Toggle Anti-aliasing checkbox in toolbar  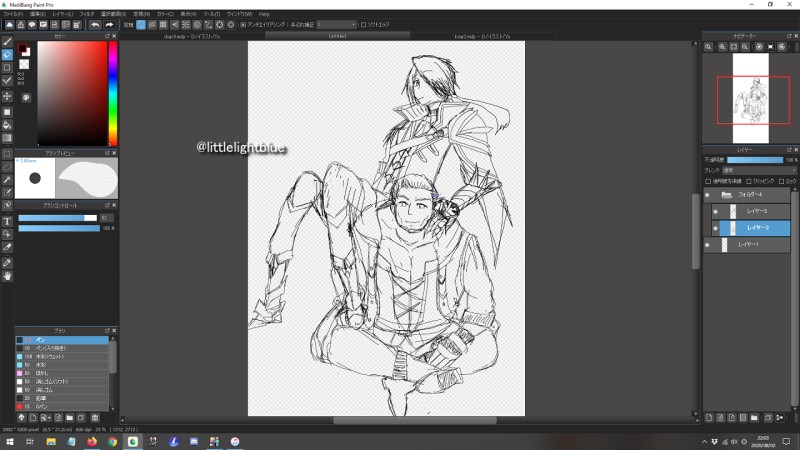243,24
